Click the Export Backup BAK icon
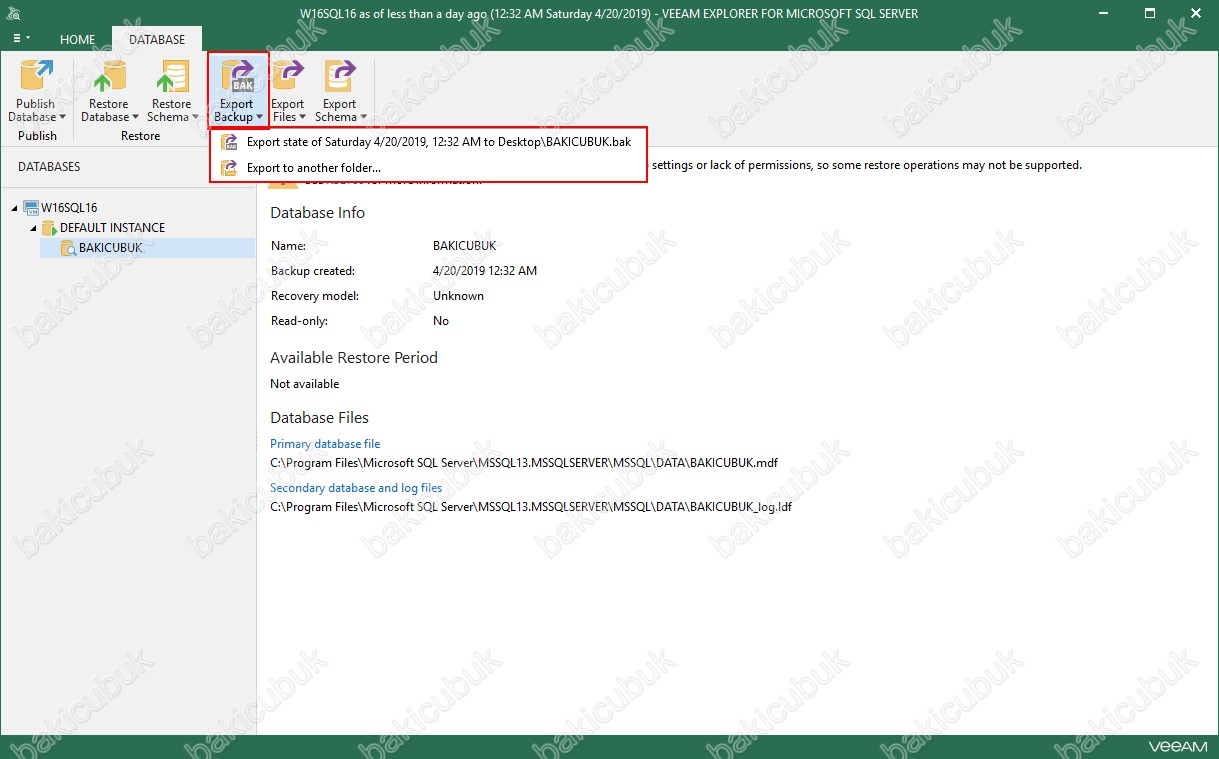Screen dimensions: 1219x759 click(238, 77)
